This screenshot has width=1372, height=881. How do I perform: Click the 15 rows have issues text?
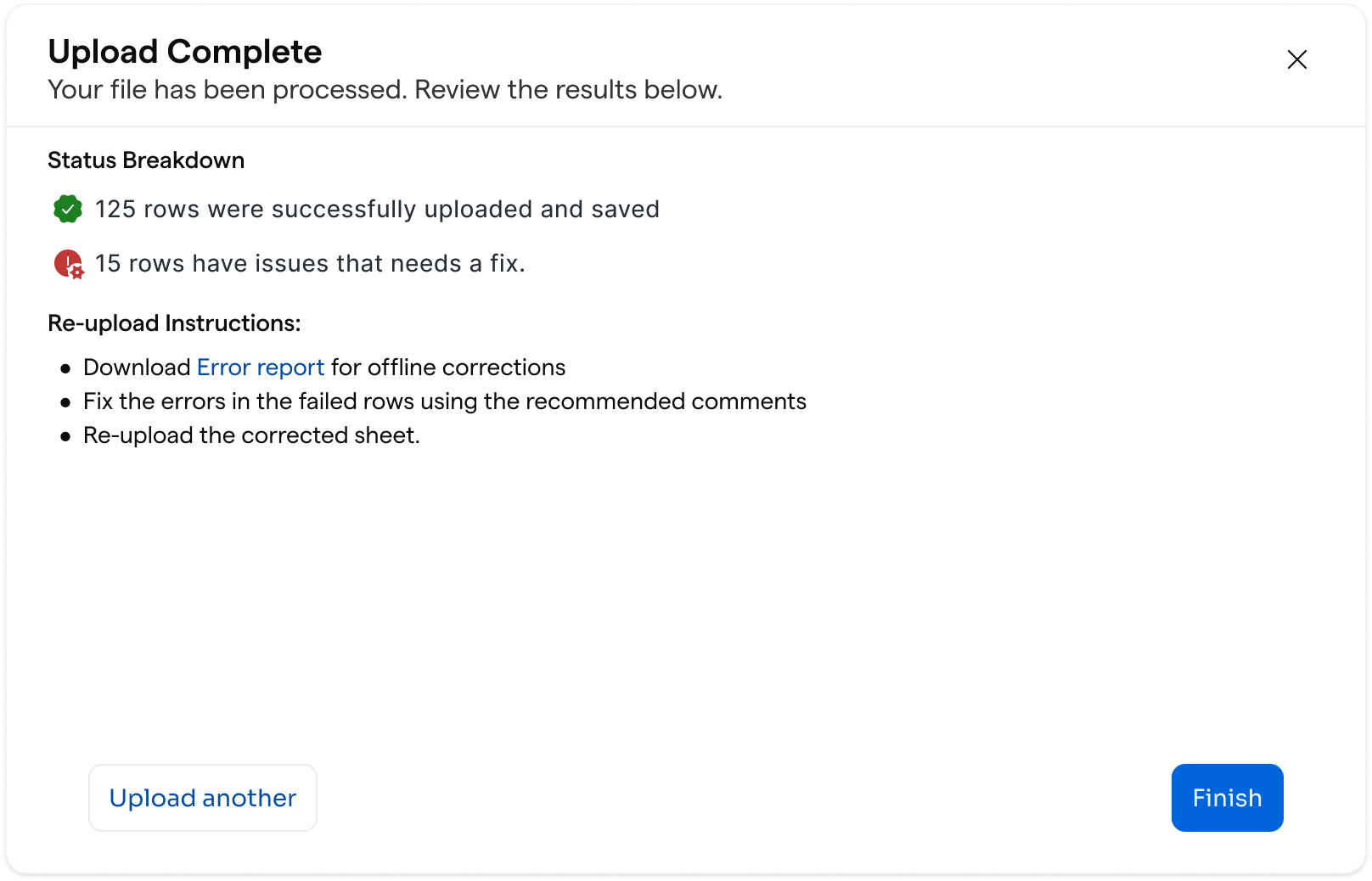coord(310,264)
